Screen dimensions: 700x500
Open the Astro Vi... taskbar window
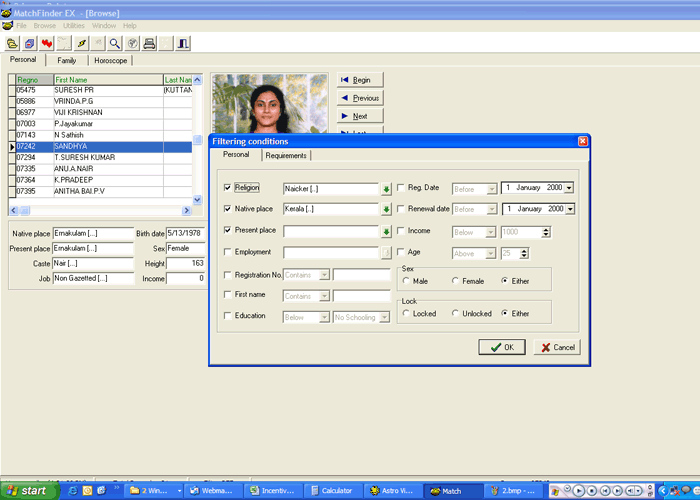[x=392, y=491]
